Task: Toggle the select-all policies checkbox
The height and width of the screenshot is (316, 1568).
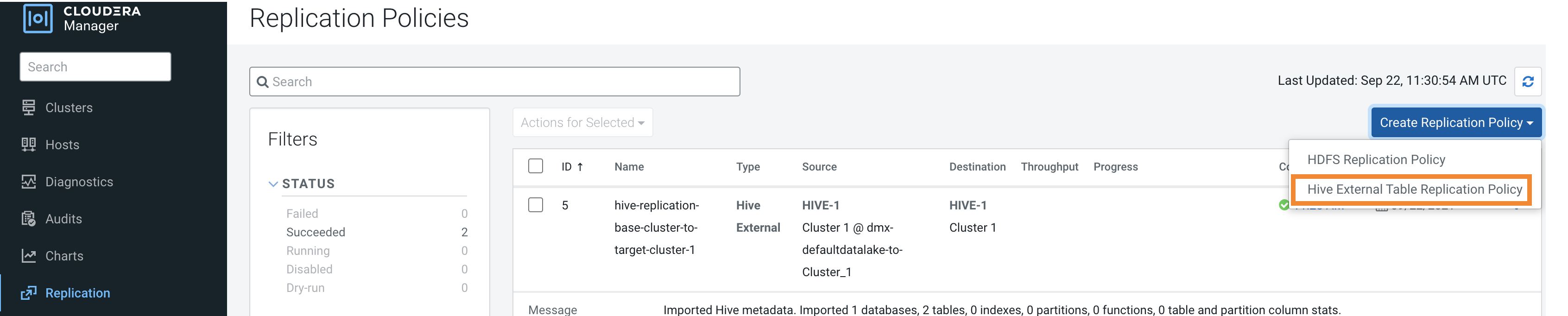Action: [x=536, y=166]
